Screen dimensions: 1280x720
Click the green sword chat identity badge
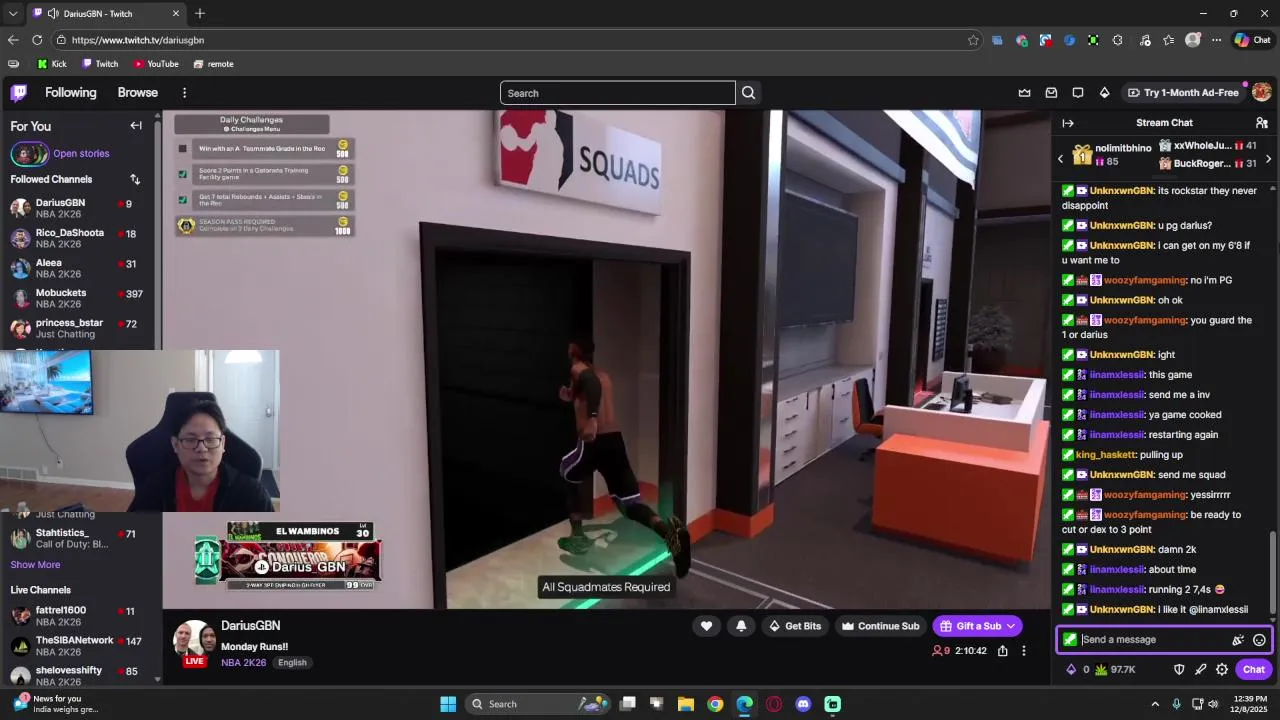tap(1070, 640)
